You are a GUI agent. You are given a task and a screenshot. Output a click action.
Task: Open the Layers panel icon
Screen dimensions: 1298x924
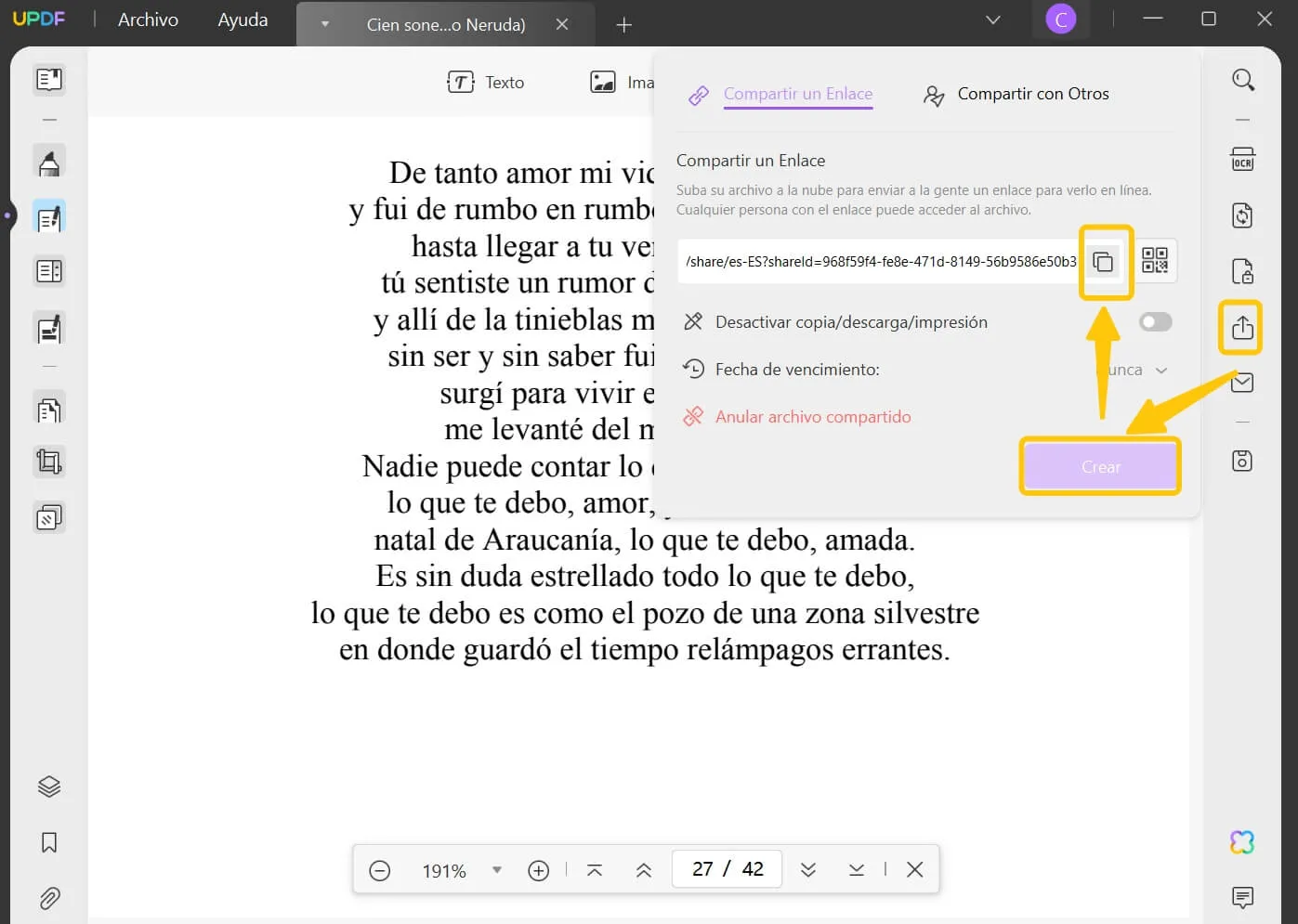click(x=49, y=787)
